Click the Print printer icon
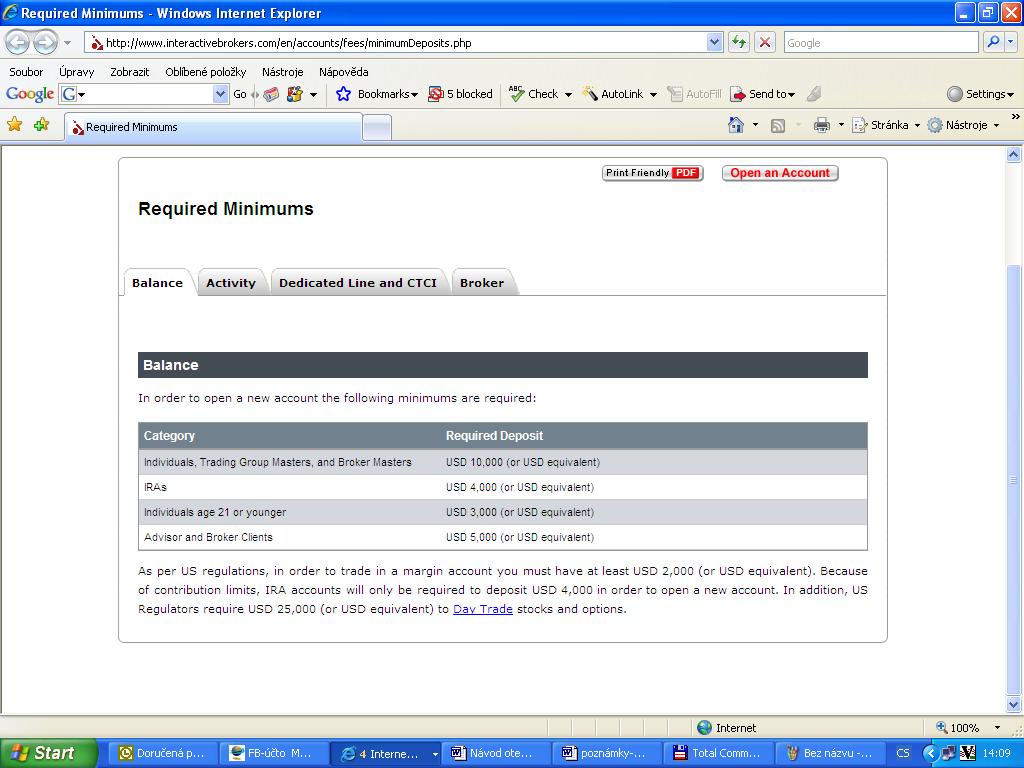Image resolution: width=1024 pixels, height=768 pixels. pyautogui.click(x=822, y=125)
